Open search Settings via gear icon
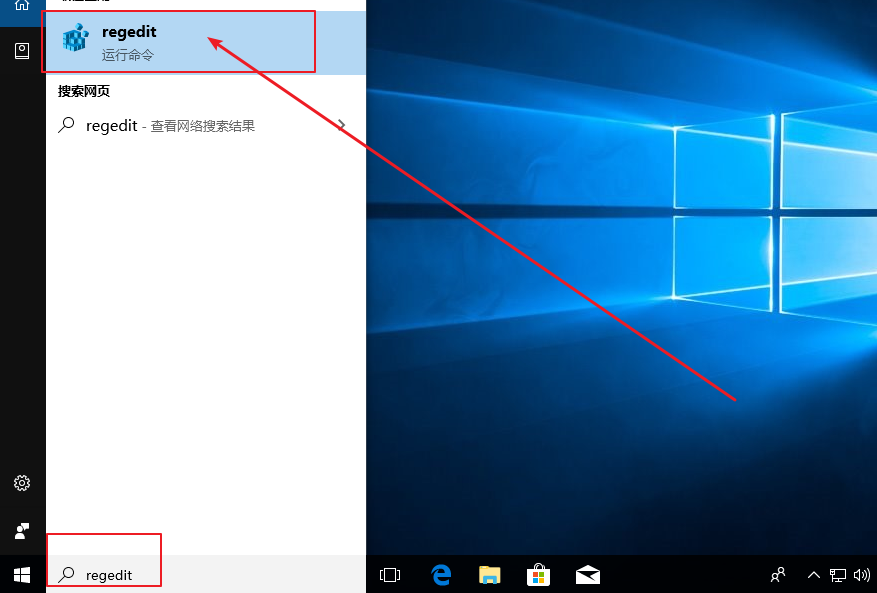Viewport: 877px width, 593px height. pyautogui.click(x=21, y=482)
